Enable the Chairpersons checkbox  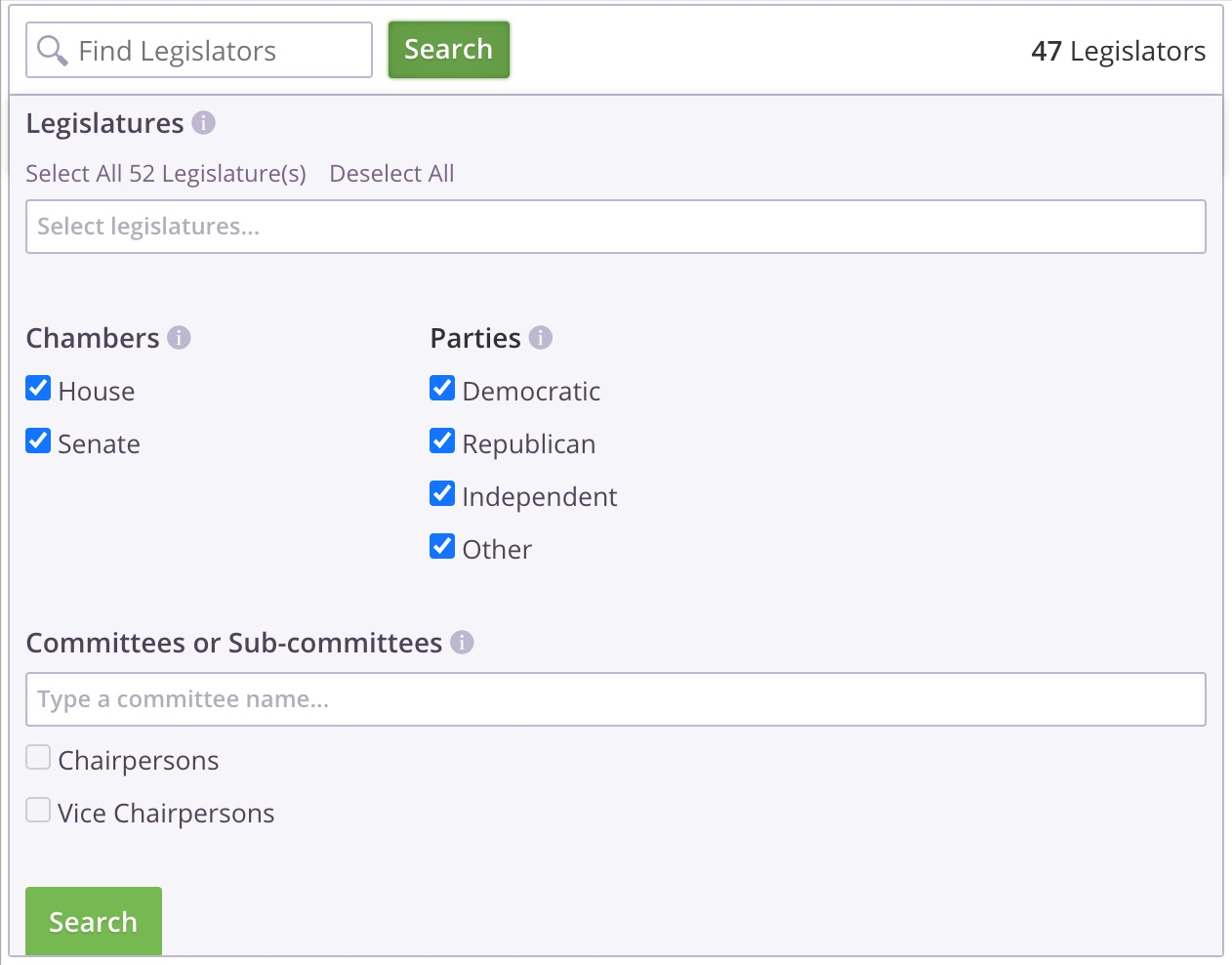click(38, 758)
